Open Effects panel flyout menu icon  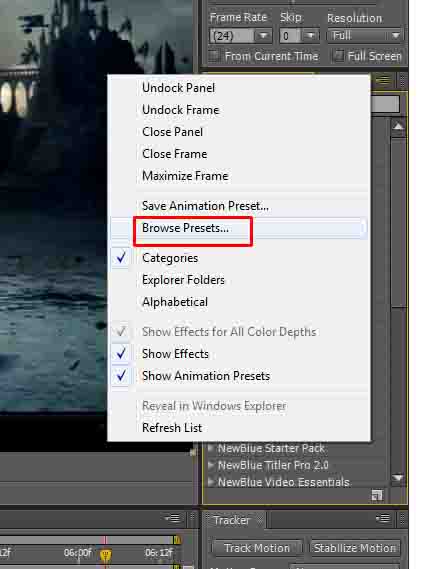click(x=384, y=80)
